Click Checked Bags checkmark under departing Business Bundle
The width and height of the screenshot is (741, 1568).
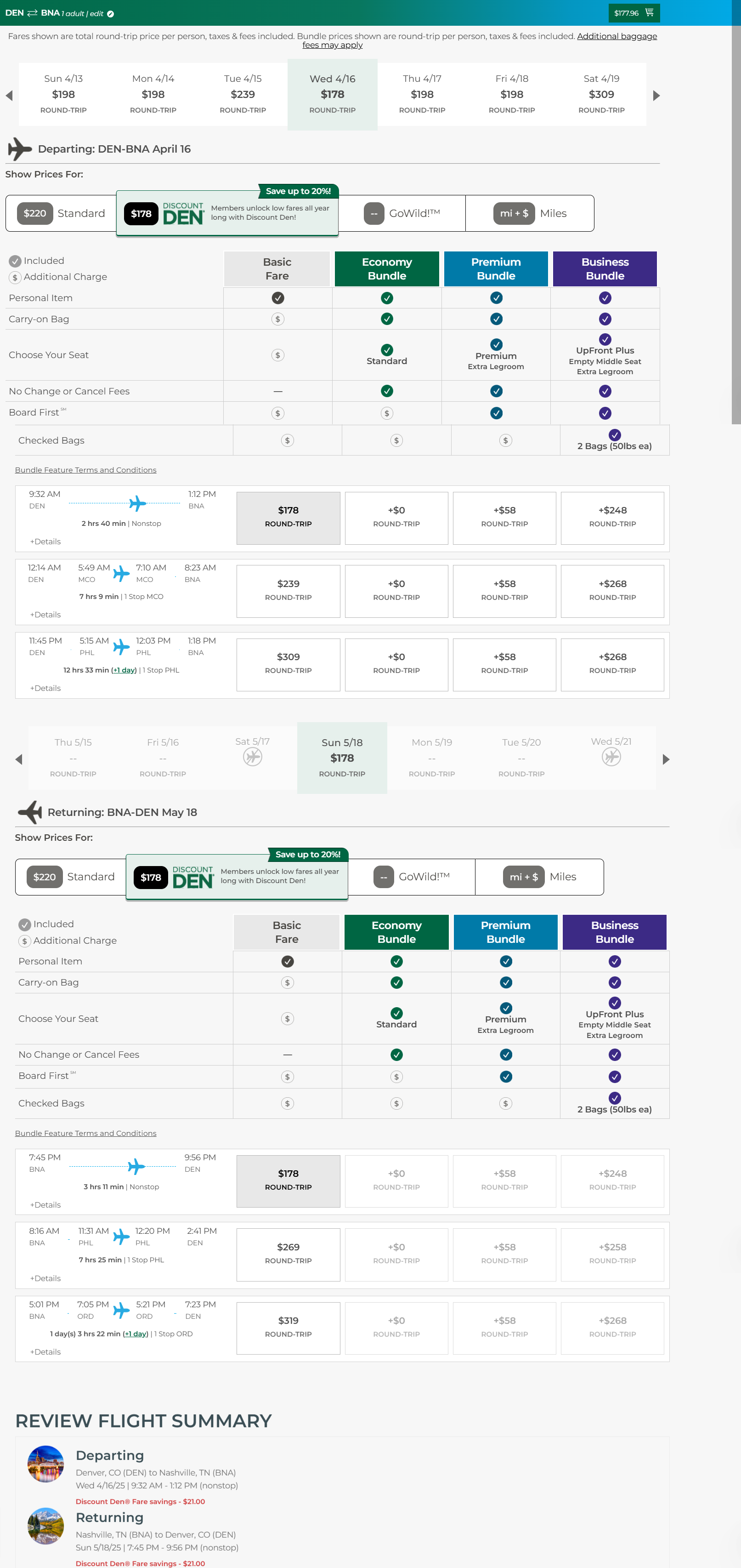click(x=615, y=434)
